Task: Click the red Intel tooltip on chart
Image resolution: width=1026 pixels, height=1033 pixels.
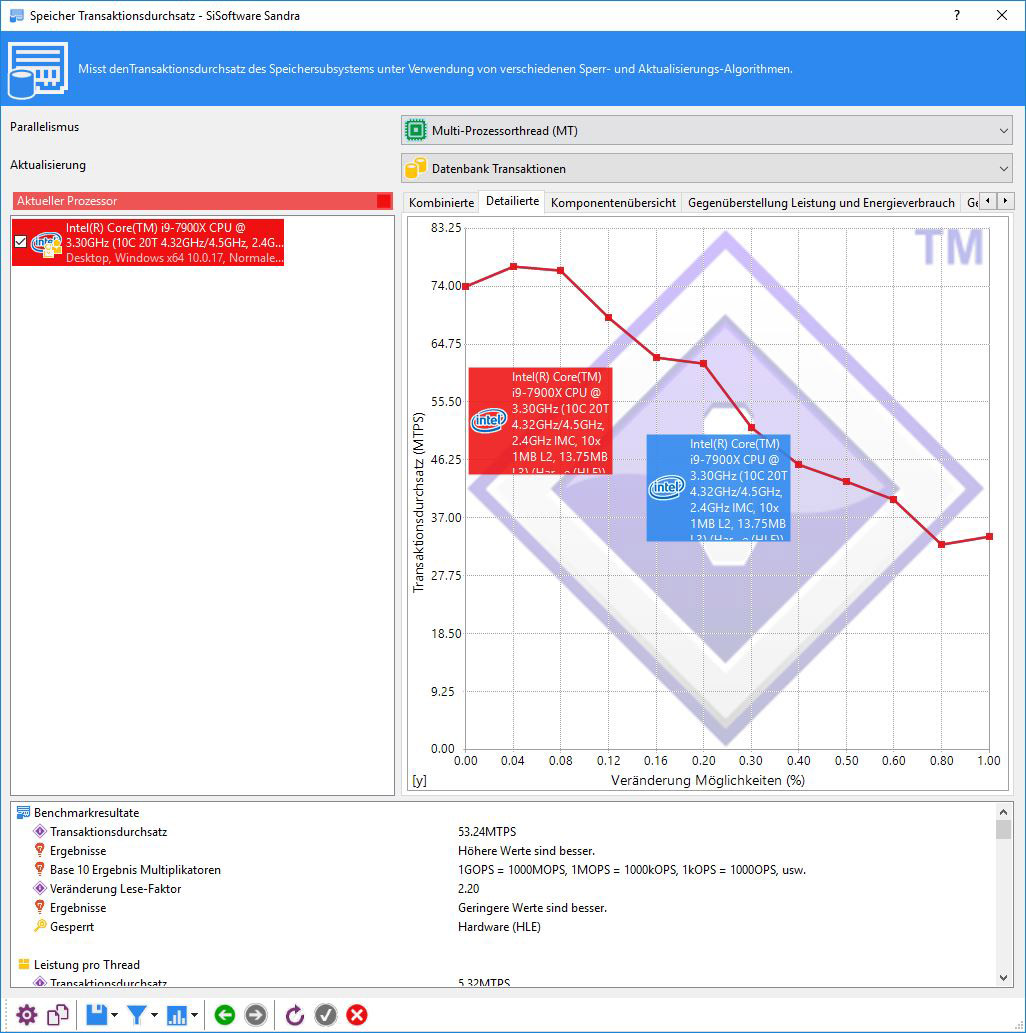Action: coord(540,420)
